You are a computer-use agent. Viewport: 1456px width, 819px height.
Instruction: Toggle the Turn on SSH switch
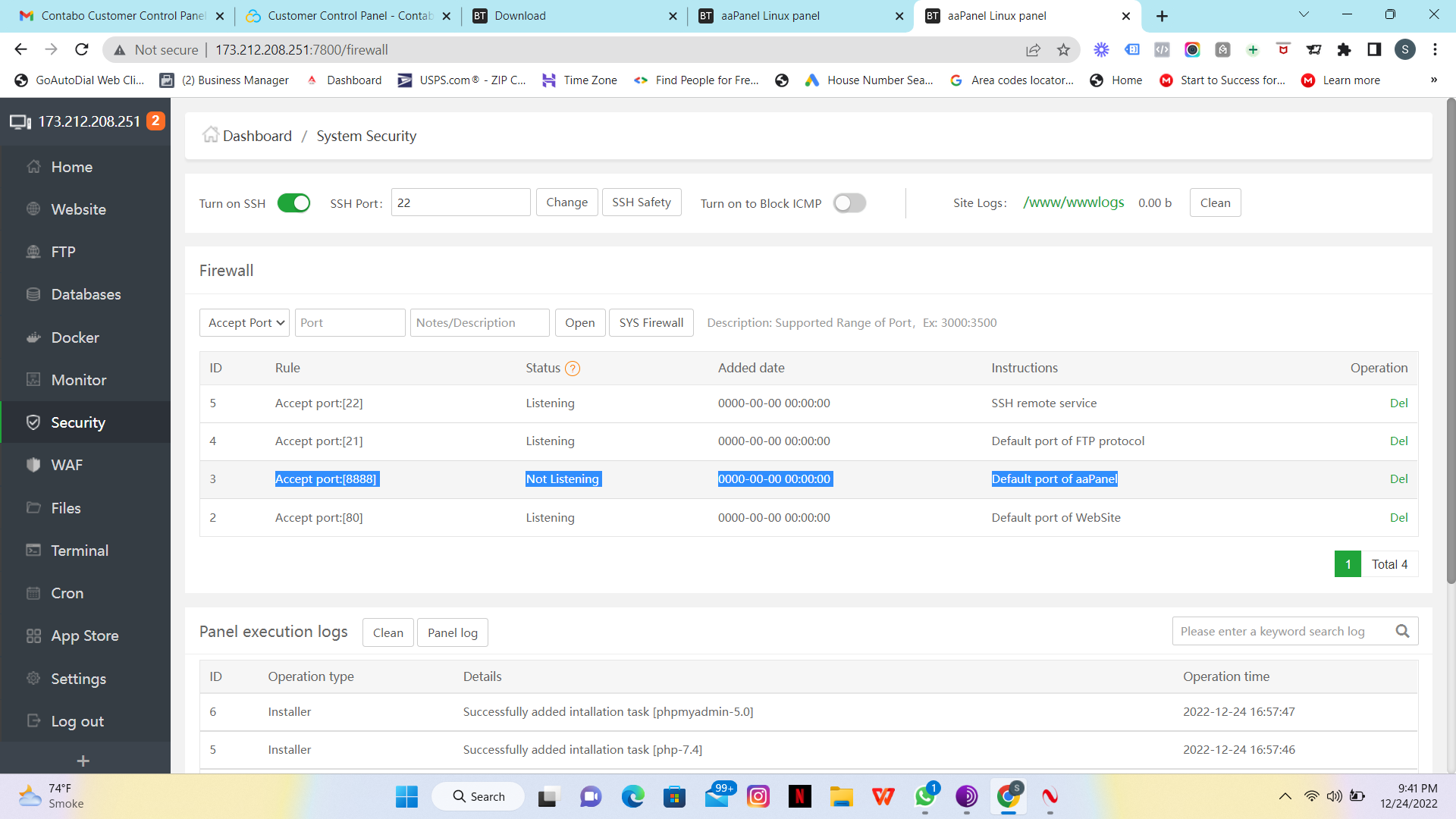(293, 203)
